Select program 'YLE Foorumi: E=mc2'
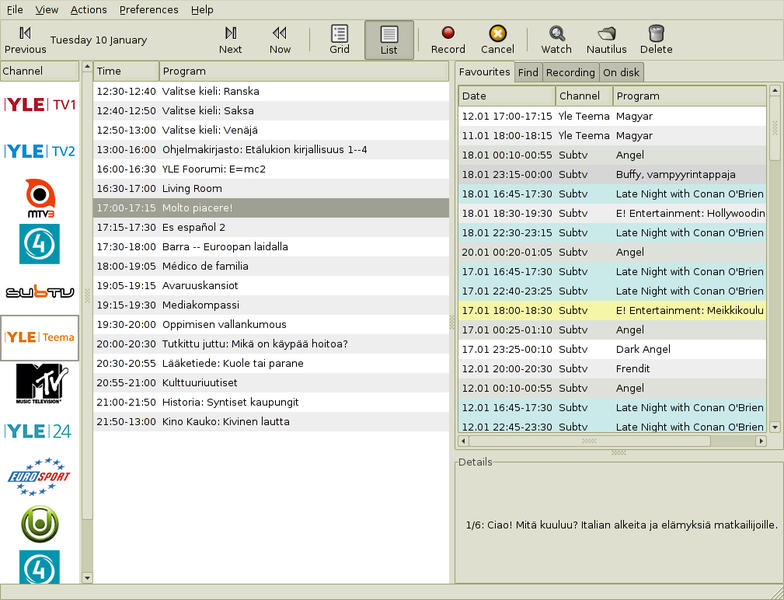This screenshot has width=784, height=600. [x=271, y=169]
